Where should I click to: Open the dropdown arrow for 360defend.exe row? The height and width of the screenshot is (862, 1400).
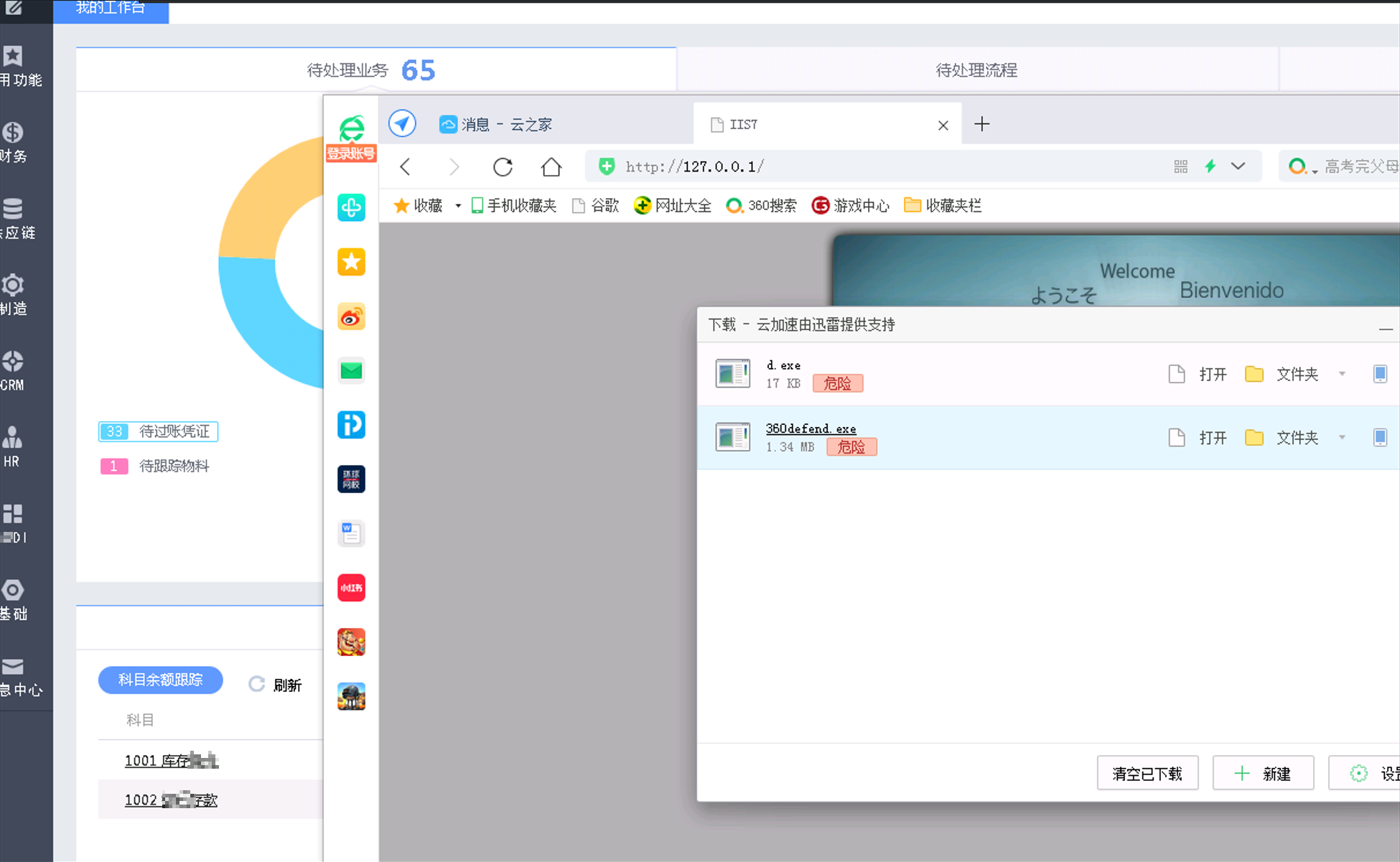click(1342, 437)
